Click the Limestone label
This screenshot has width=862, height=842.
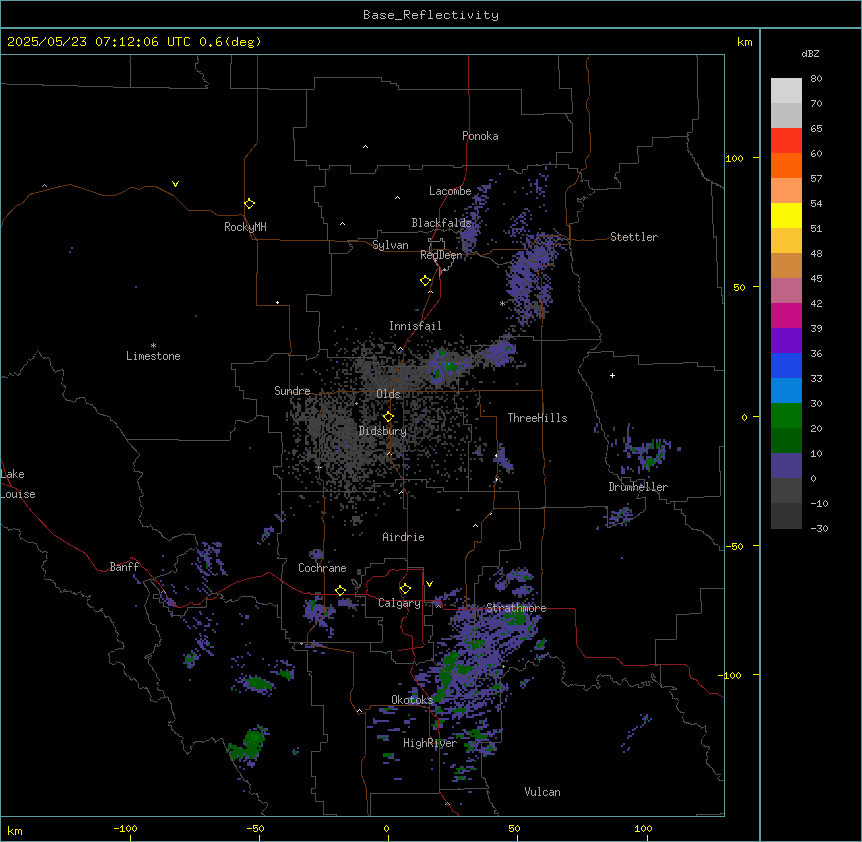(153, 356)
